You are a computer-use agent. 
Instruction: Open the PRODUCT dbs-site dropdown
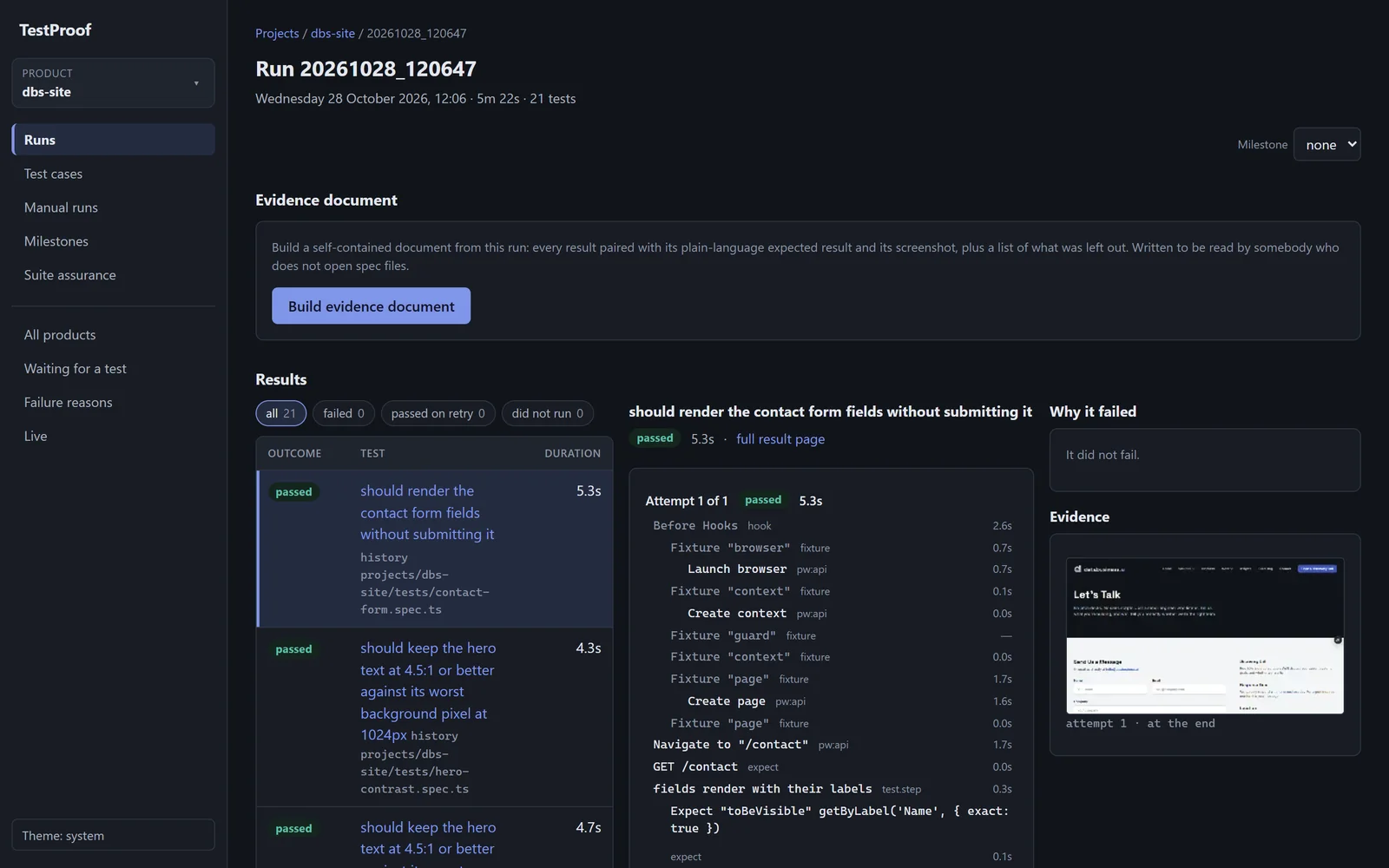(x=113, y=82)
